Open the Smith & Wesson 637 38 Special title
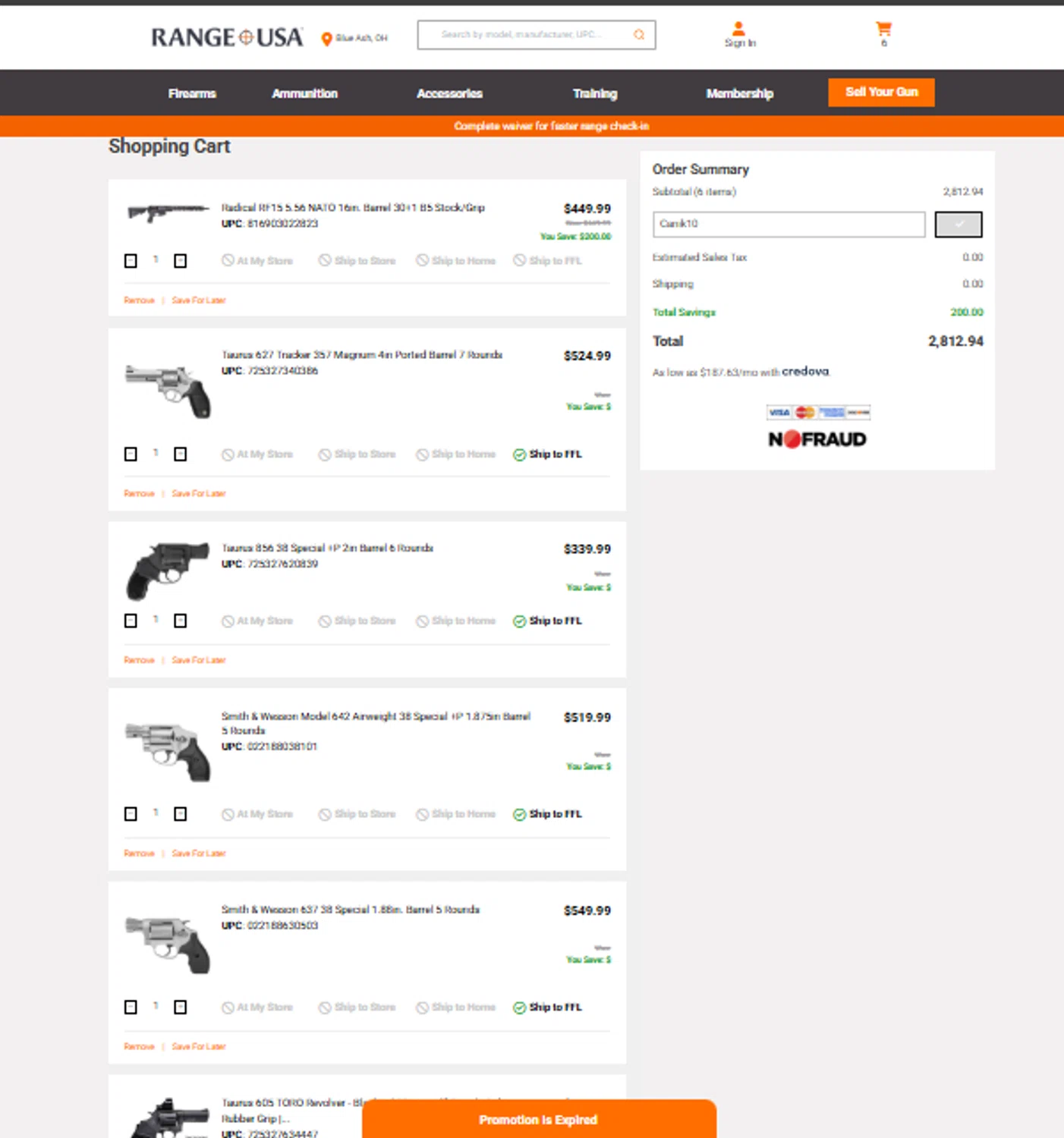The height and width of the screenshot is (1138, 1064). (x=351, y=910)
